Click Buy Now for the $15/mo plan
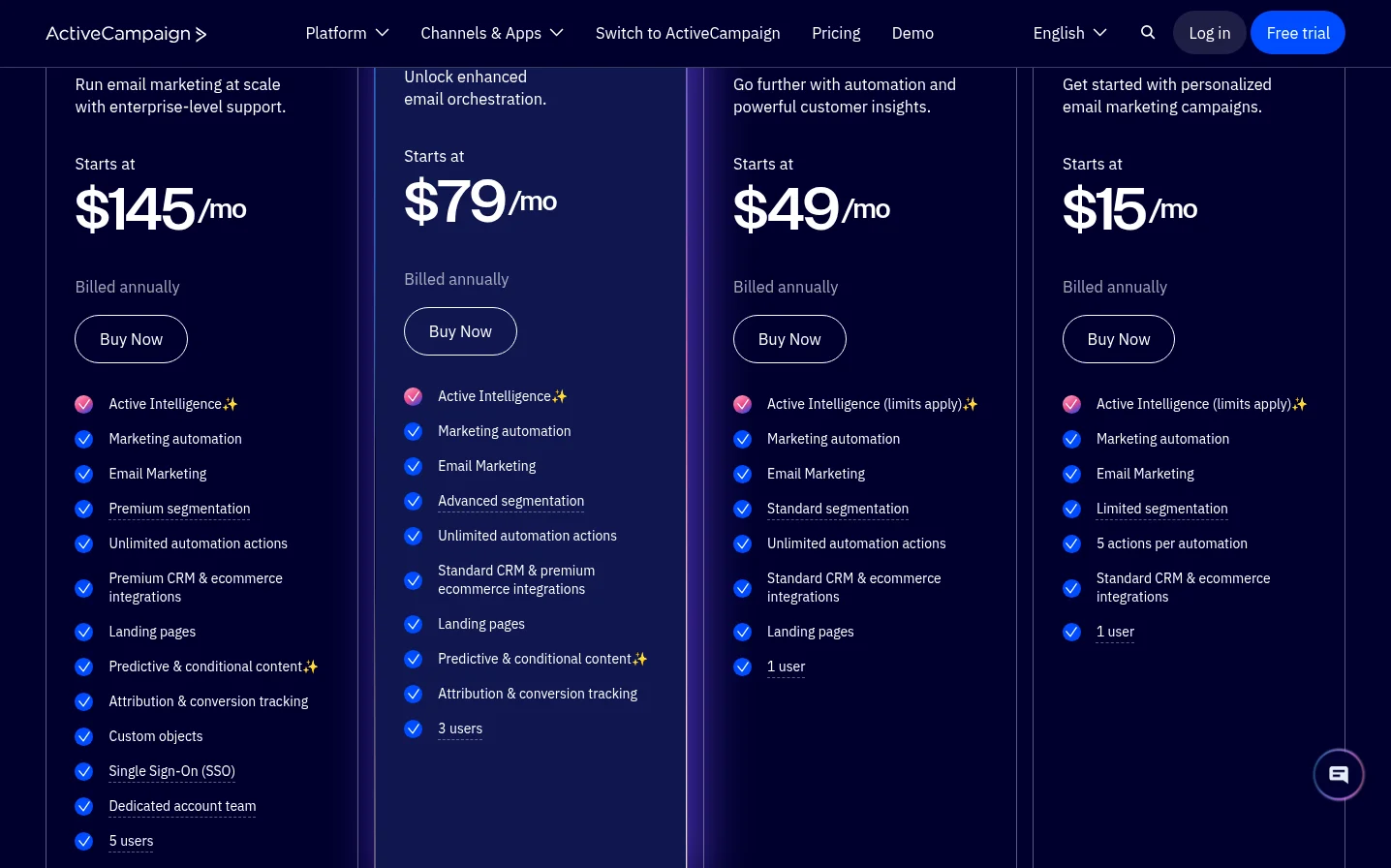The width and height of the screenshot is (1391, 868). pyautogui.click(x=1119, y=339)
